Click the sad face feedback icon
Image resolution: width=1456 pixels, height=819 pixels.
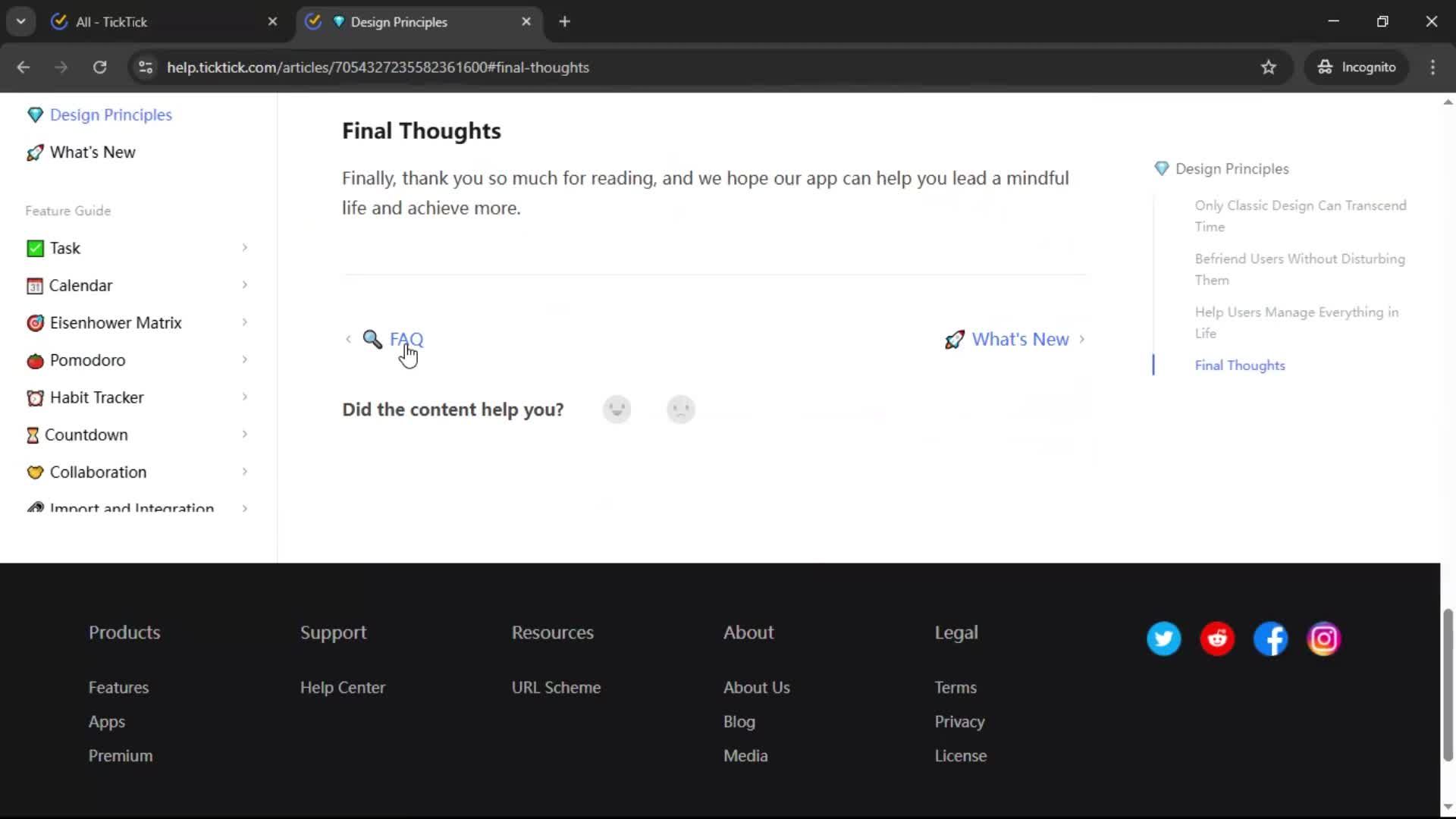click(x=680, y=409)
